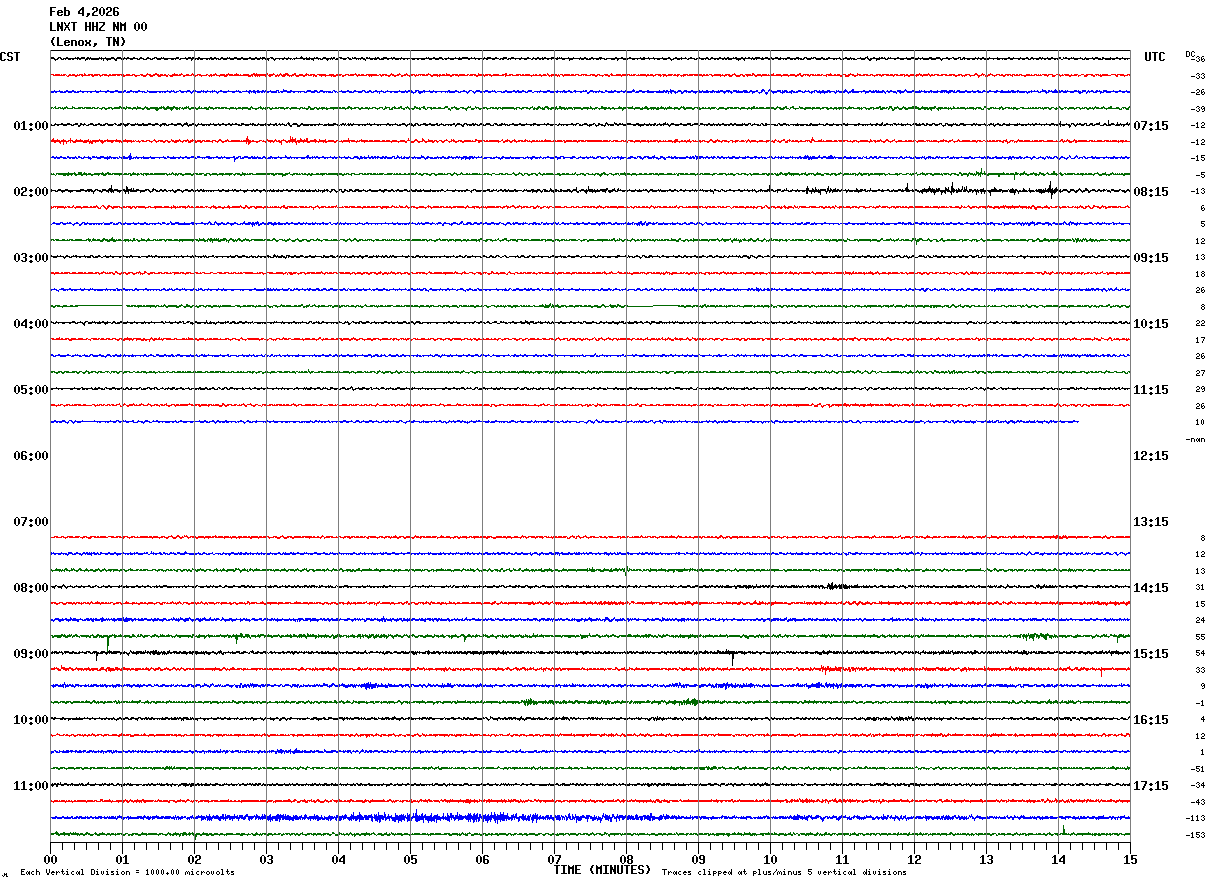1210x886 pixels.
Task: Click the UTC time label "09:15"
Action: click(x=1151, y=258)
